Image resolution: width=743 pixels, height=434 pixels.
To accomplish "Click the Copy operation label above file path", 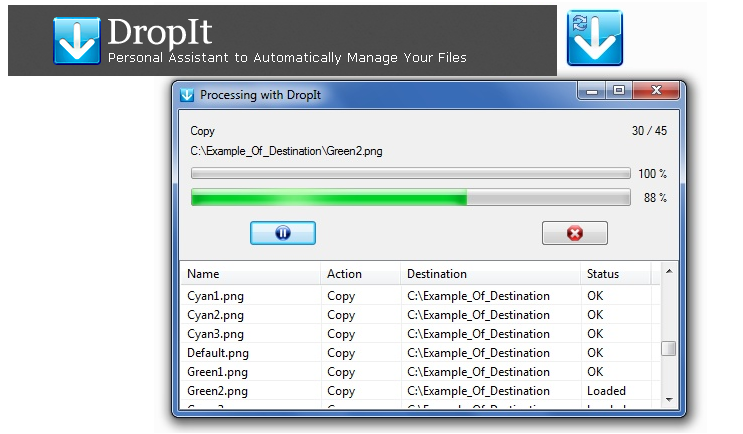I will coord(202,131).
